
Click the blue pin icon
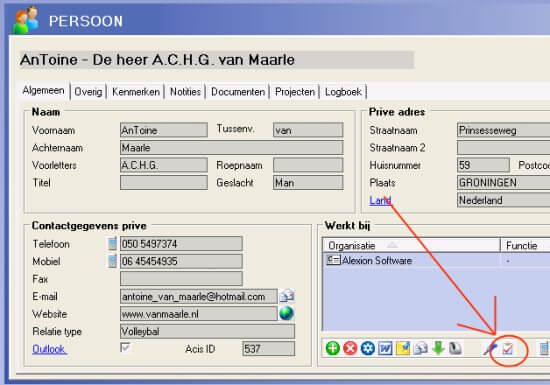coord(490,349)
